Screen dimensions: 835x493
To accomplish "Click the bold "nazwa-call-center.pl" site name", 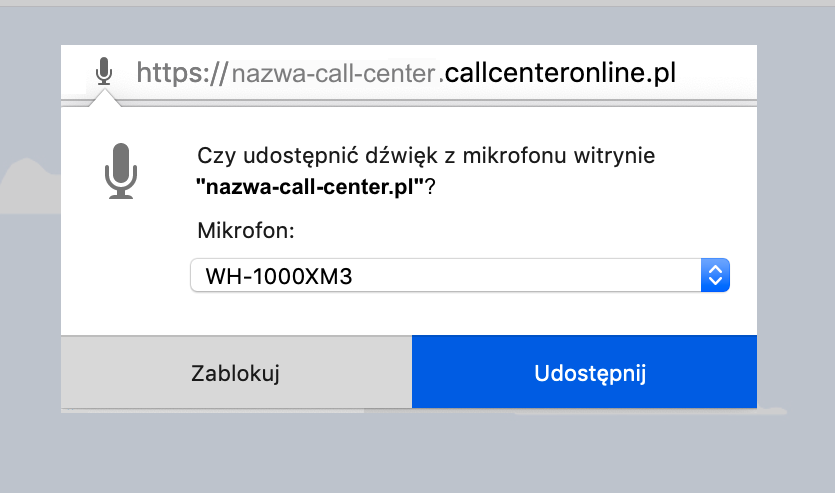I will (x=312, y=186).
